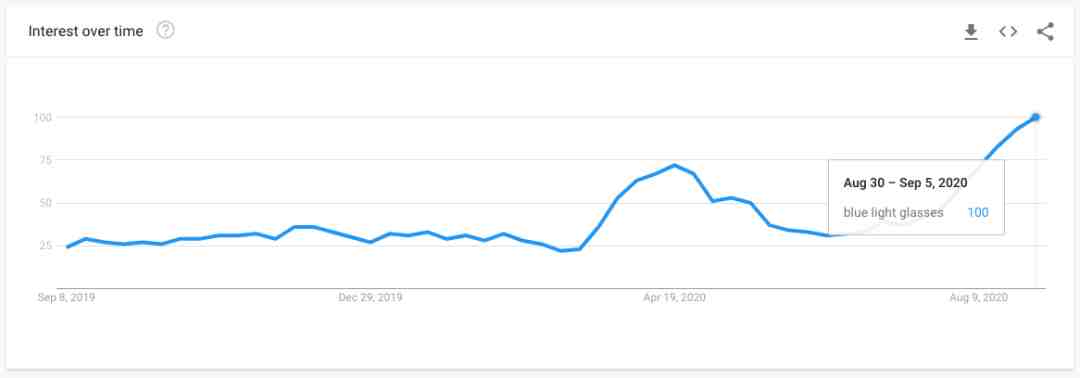Click the 75 y-axis label
This screenshot has height=378, width=1080.
click(46, 160)
